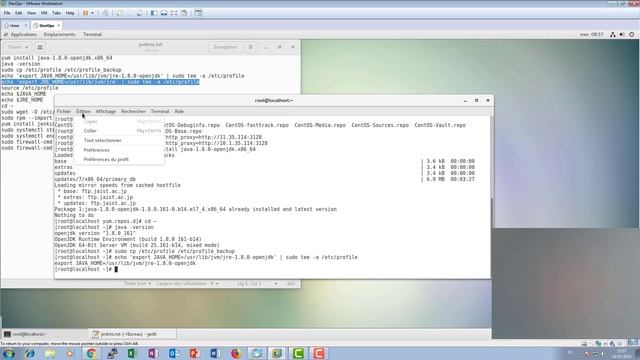Open the gedit hamburger menu
640x360 pixels.
pyautogui.click(x=251, y=47)
